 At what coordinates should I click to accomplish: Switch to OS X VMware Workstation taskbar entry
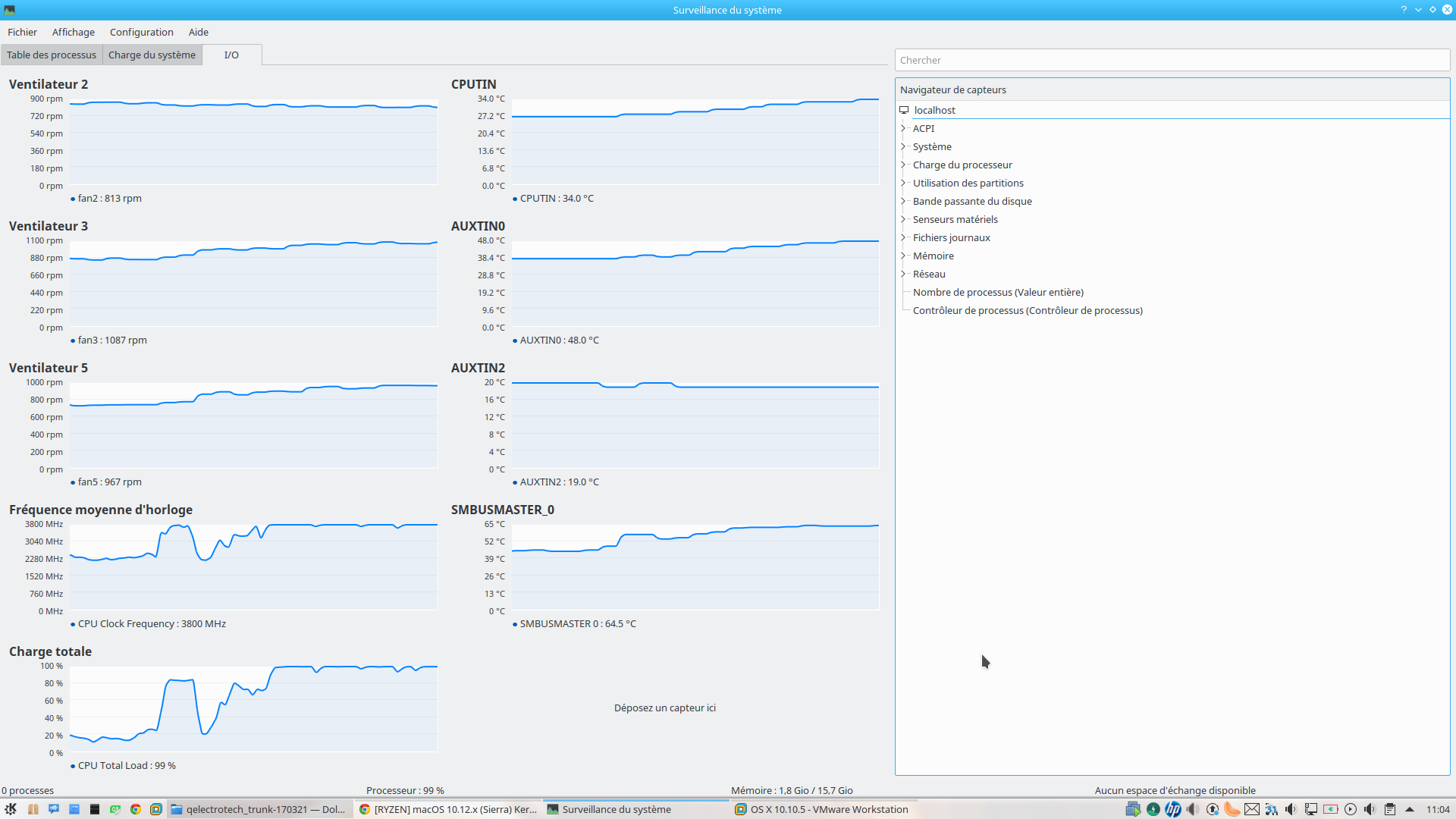point(824,809)
